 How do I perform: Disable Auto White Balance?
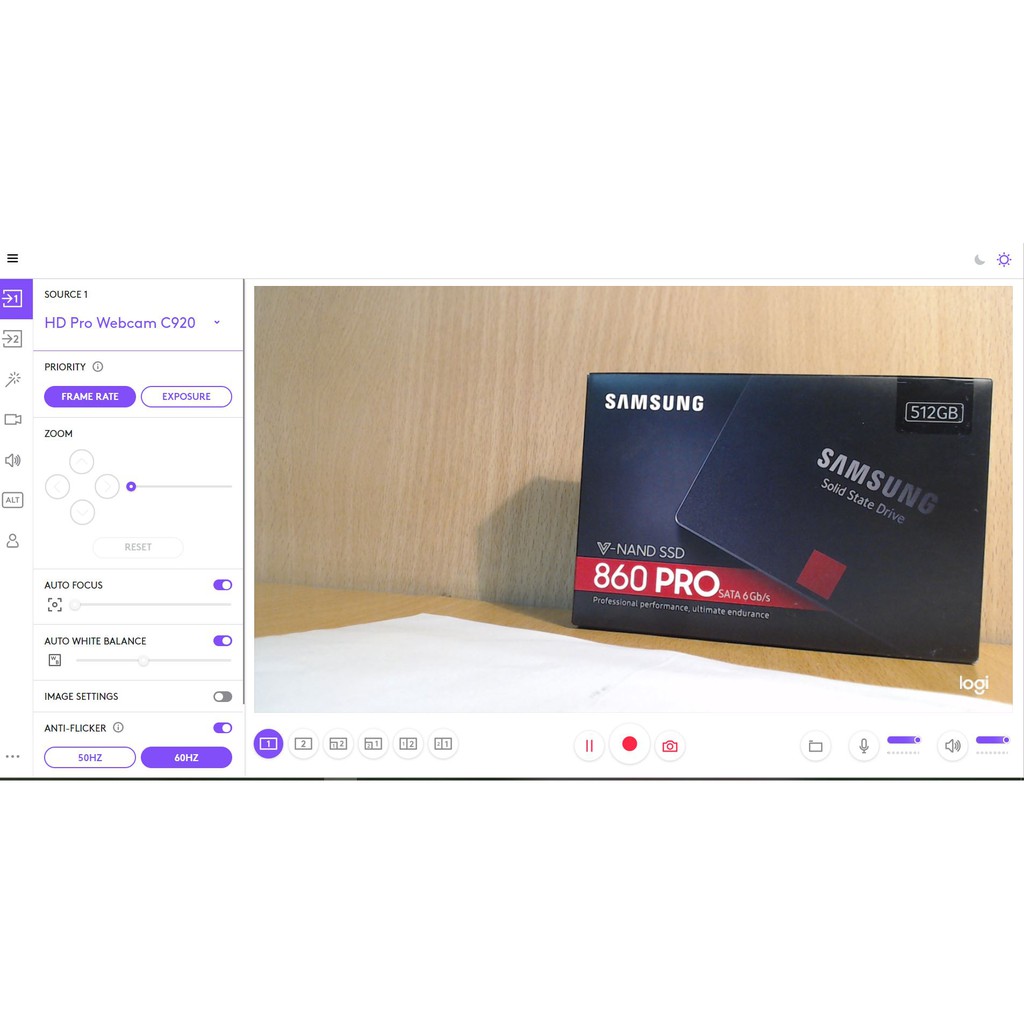pyautogui.click(x=221, y=641)
